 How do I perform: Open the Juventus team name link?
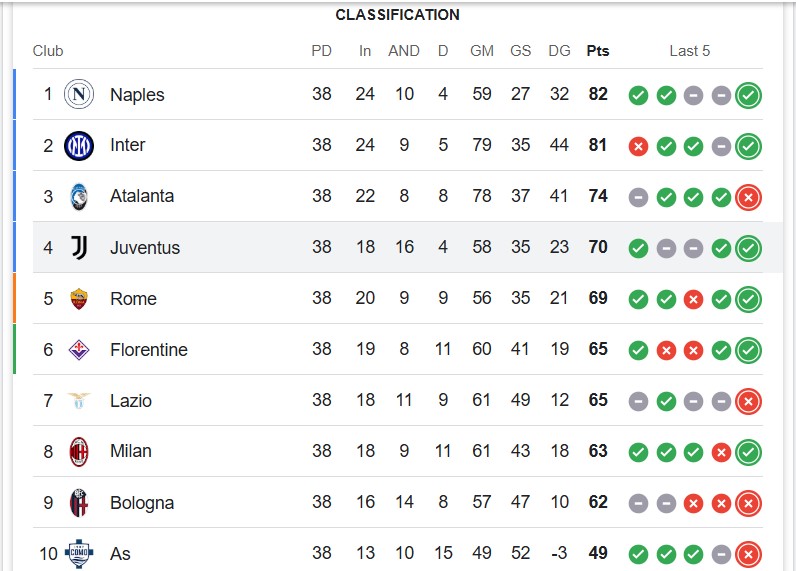click(x=145, y=248)
